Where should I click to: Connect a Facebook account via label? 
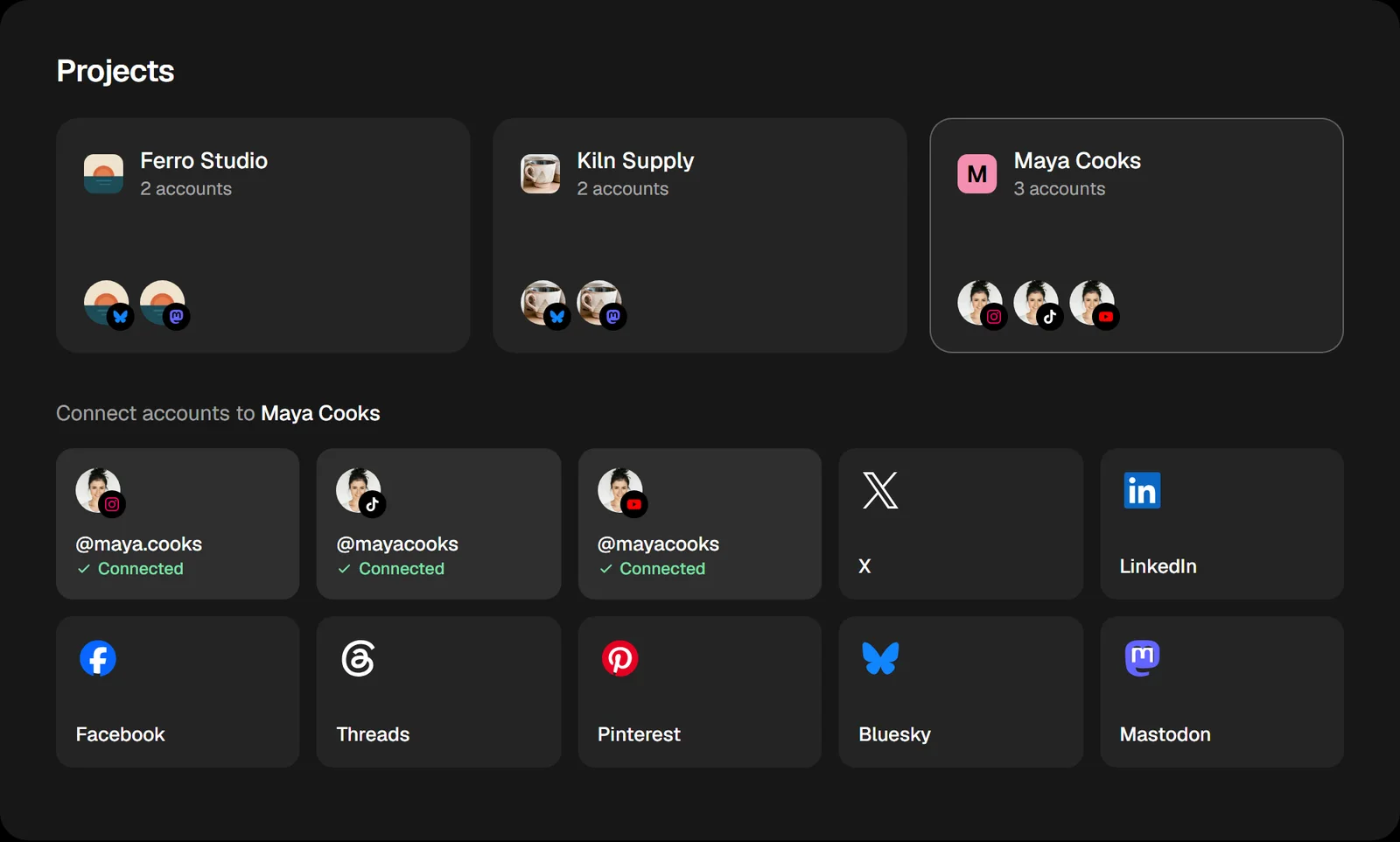click(120, 734)
